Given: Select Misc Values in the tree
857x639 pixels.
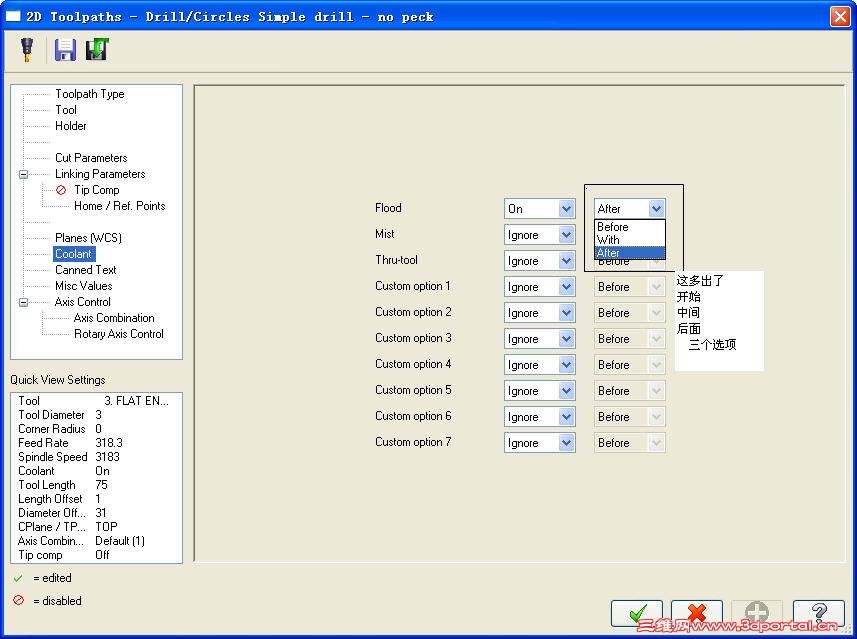Looking at the screenshot, I should pyautogui.click(x=84, y=286).
